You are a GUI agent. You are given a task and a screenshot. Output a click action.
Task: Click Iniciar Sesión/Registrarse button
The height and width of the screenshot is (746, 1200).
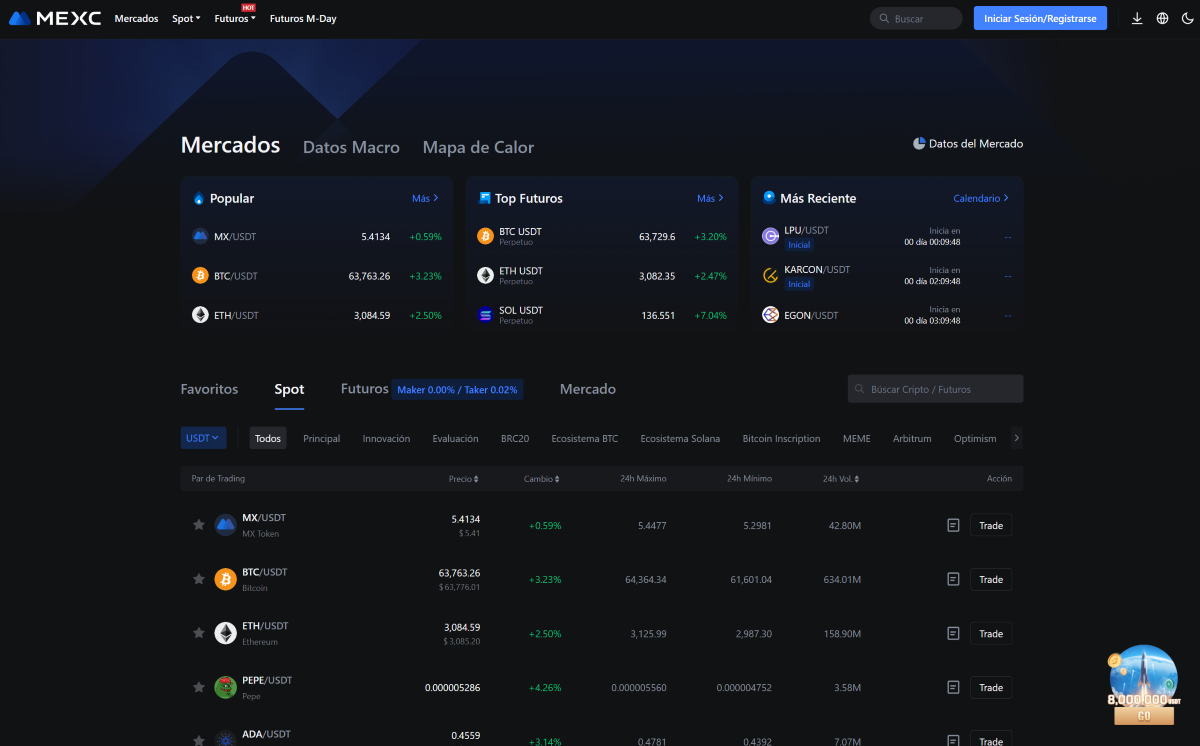(x=1040, y=18)
